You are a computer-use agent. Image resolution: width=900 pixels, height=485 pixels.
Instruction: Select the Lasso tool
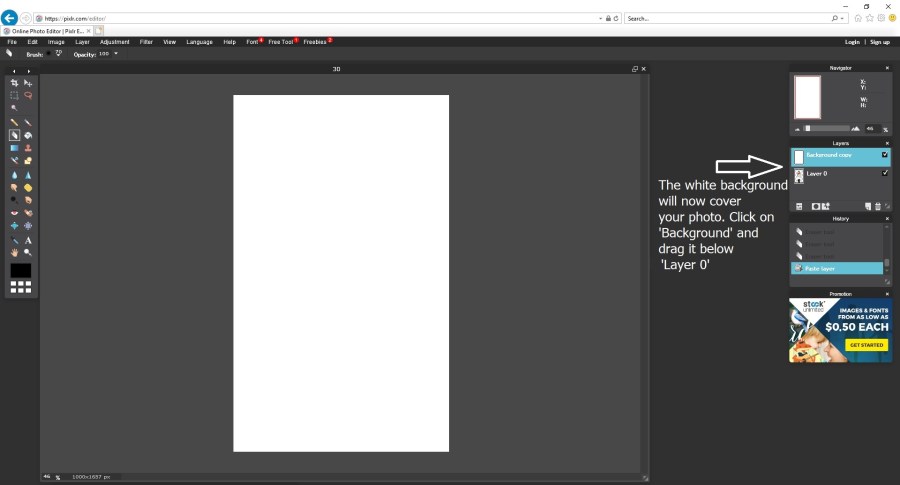(28, 96)
